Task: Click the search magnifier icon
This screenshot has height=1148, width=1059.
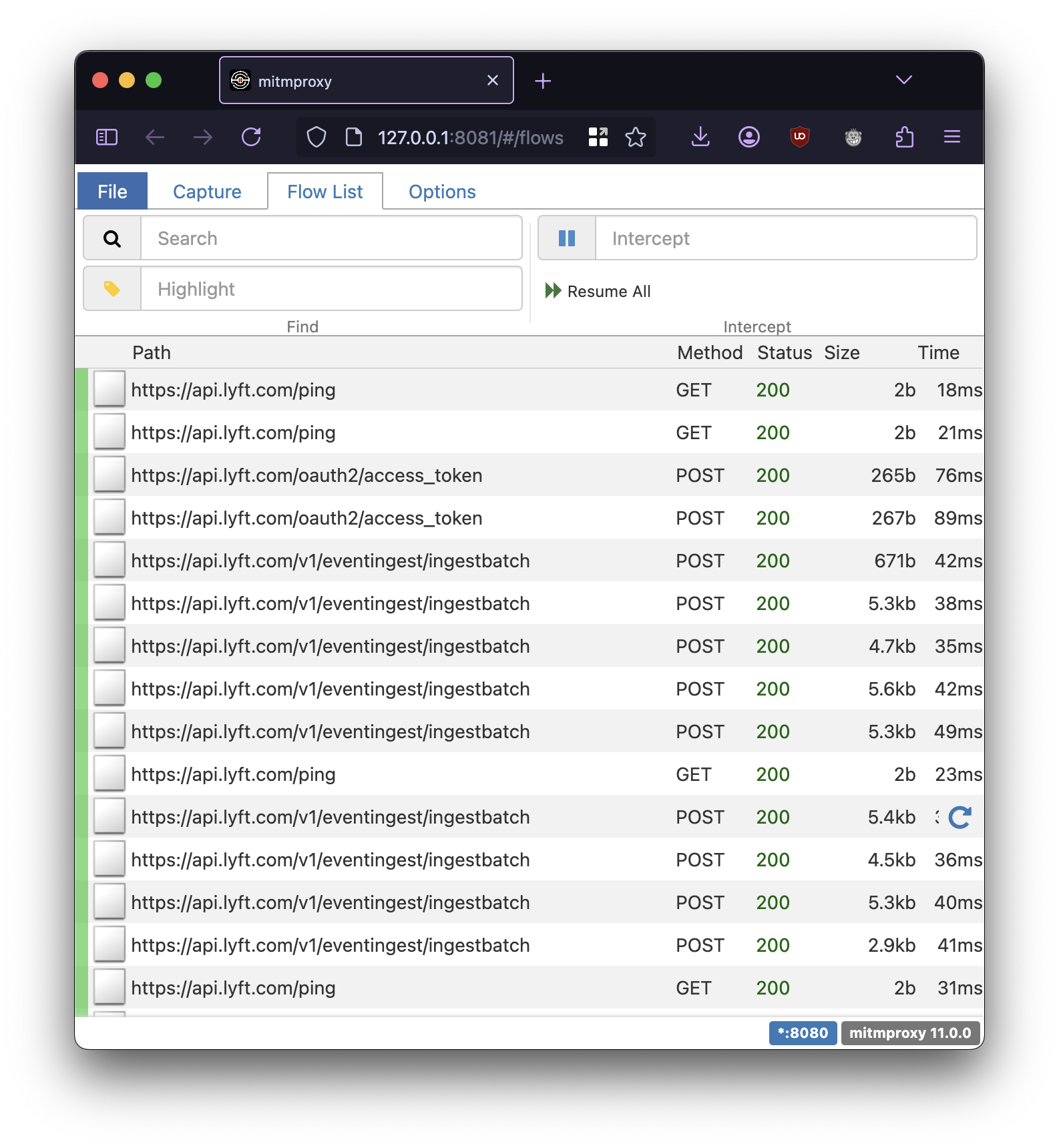Action: pos(112,238)
